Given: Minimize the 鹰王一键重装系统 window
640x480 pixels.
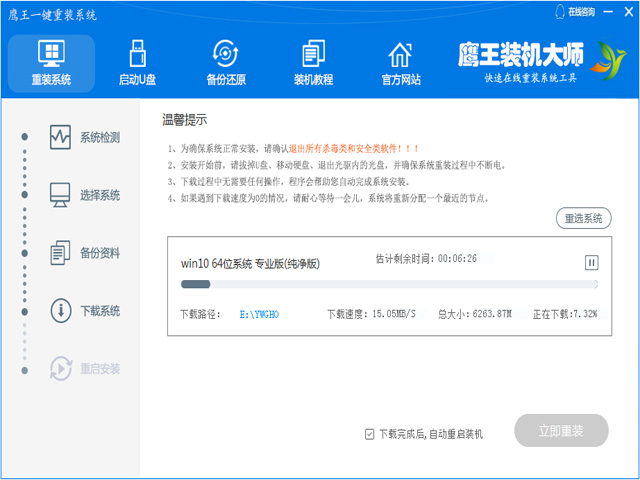Looking at the screenshot, I should tap(607, 11).
